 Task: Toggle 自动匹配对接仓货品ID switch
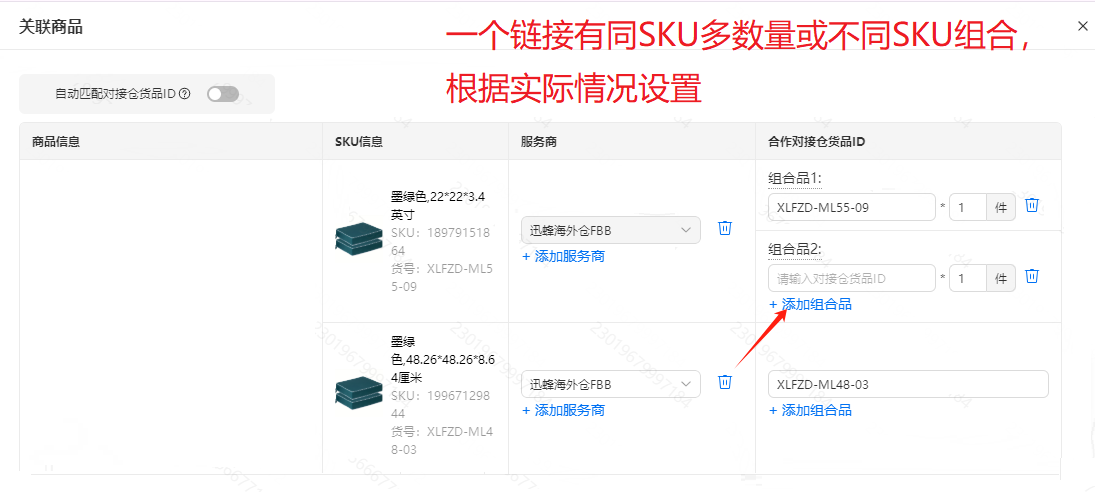223,94
